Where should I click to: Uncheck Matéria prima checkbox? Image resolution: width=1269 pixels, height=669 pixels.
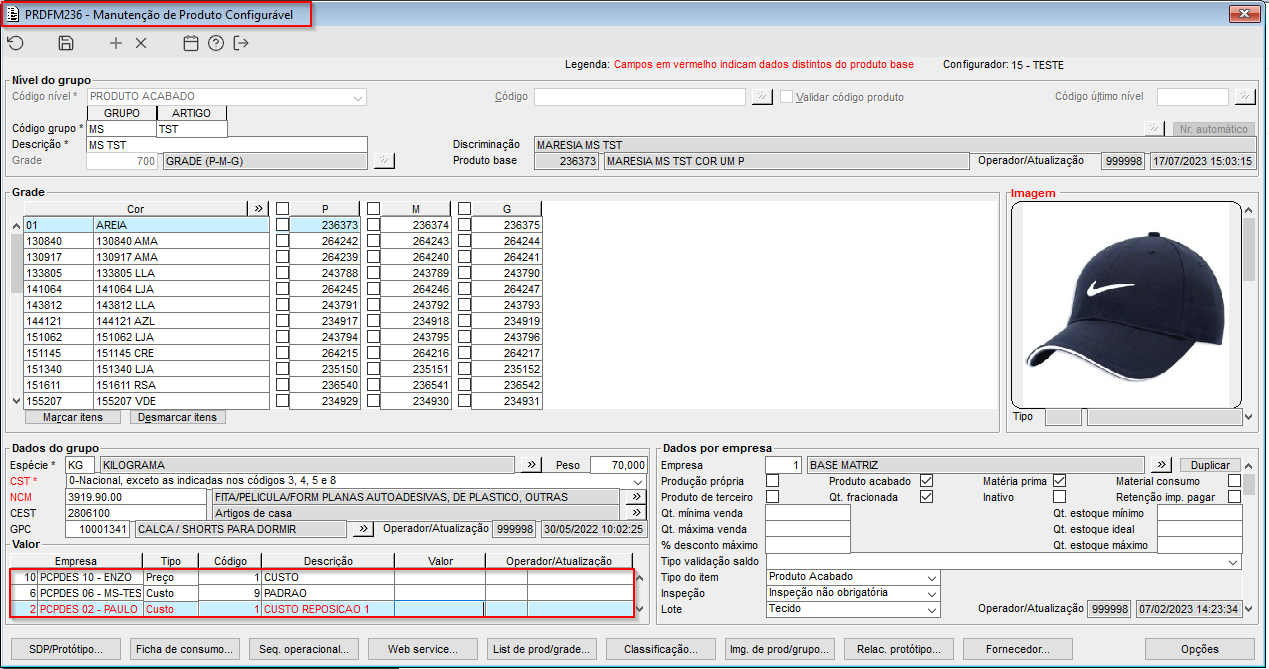click(1060, 481)
